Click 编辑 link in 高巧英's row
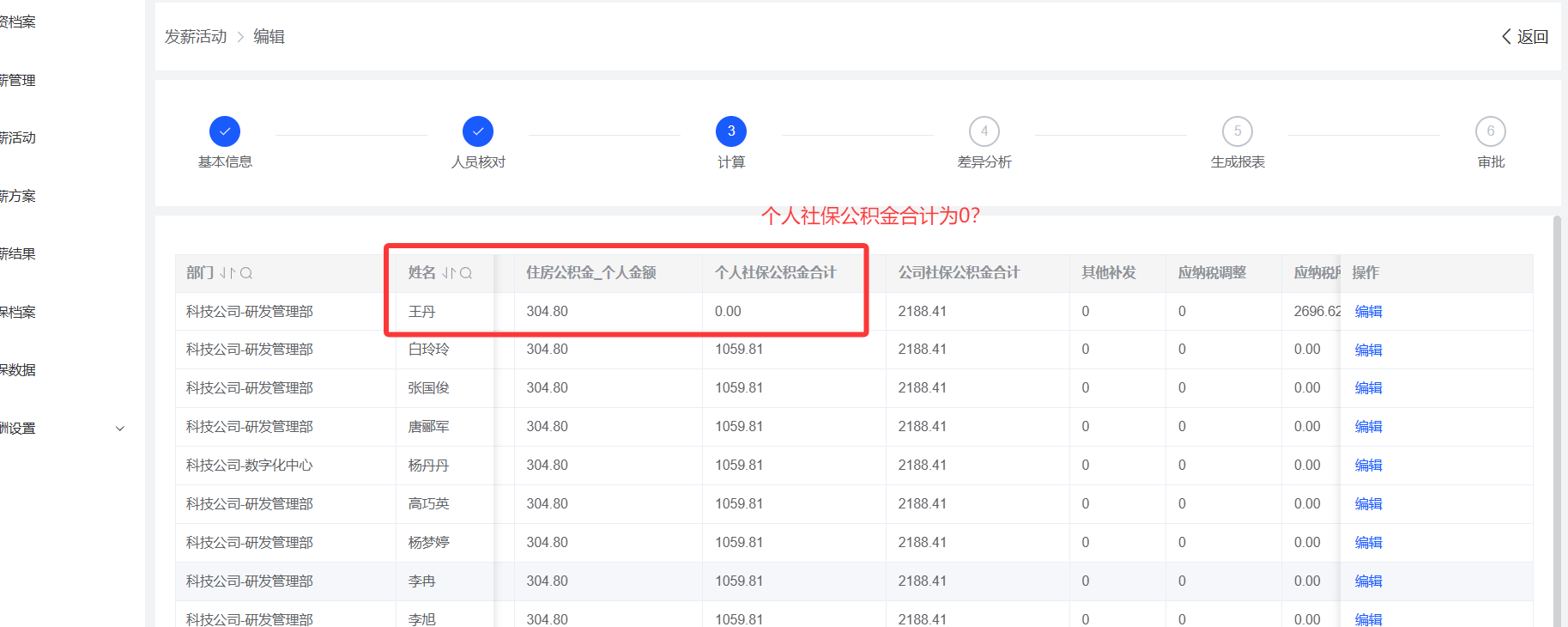Image resolution: width=1568 pixels, height=627 pixels. click(x=1368, y=504)
